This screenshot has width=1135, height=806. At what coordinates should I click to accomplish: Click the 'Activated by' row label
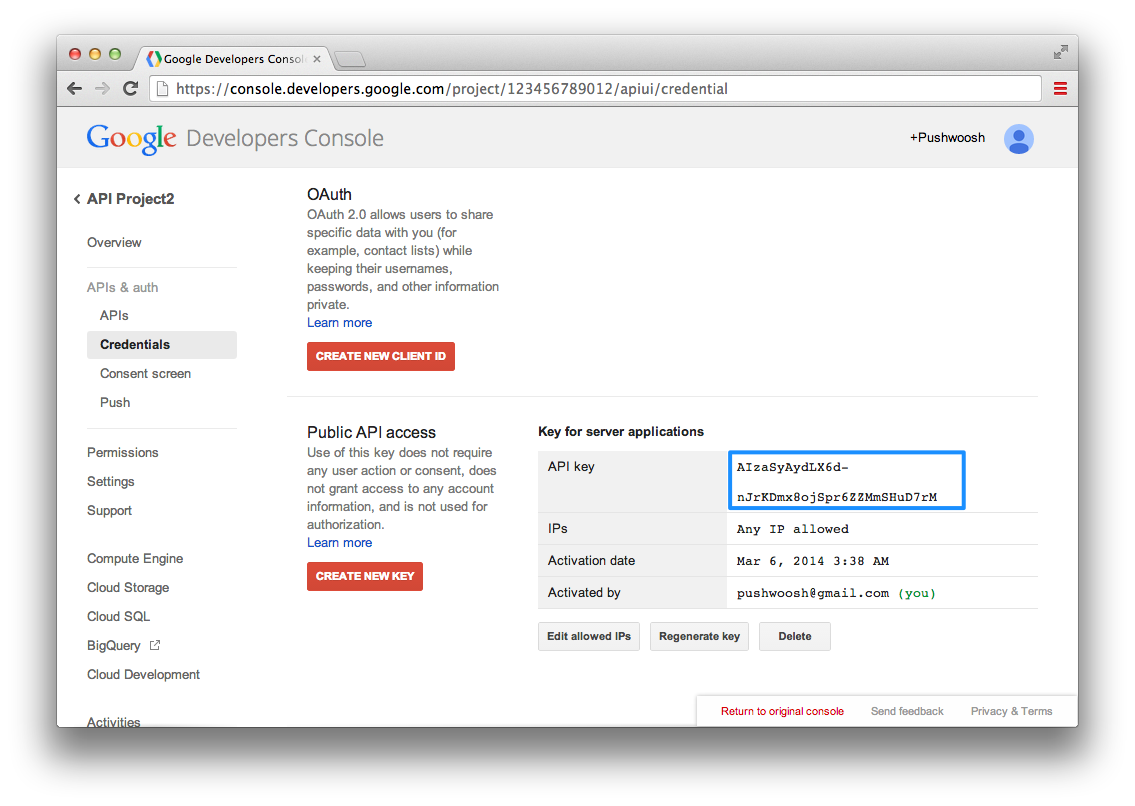click(x=584, y=592)
